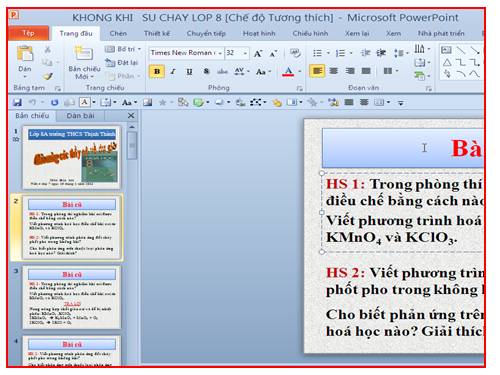
Task: Select the Curve shape in gallery
Action: click(475, 74)
